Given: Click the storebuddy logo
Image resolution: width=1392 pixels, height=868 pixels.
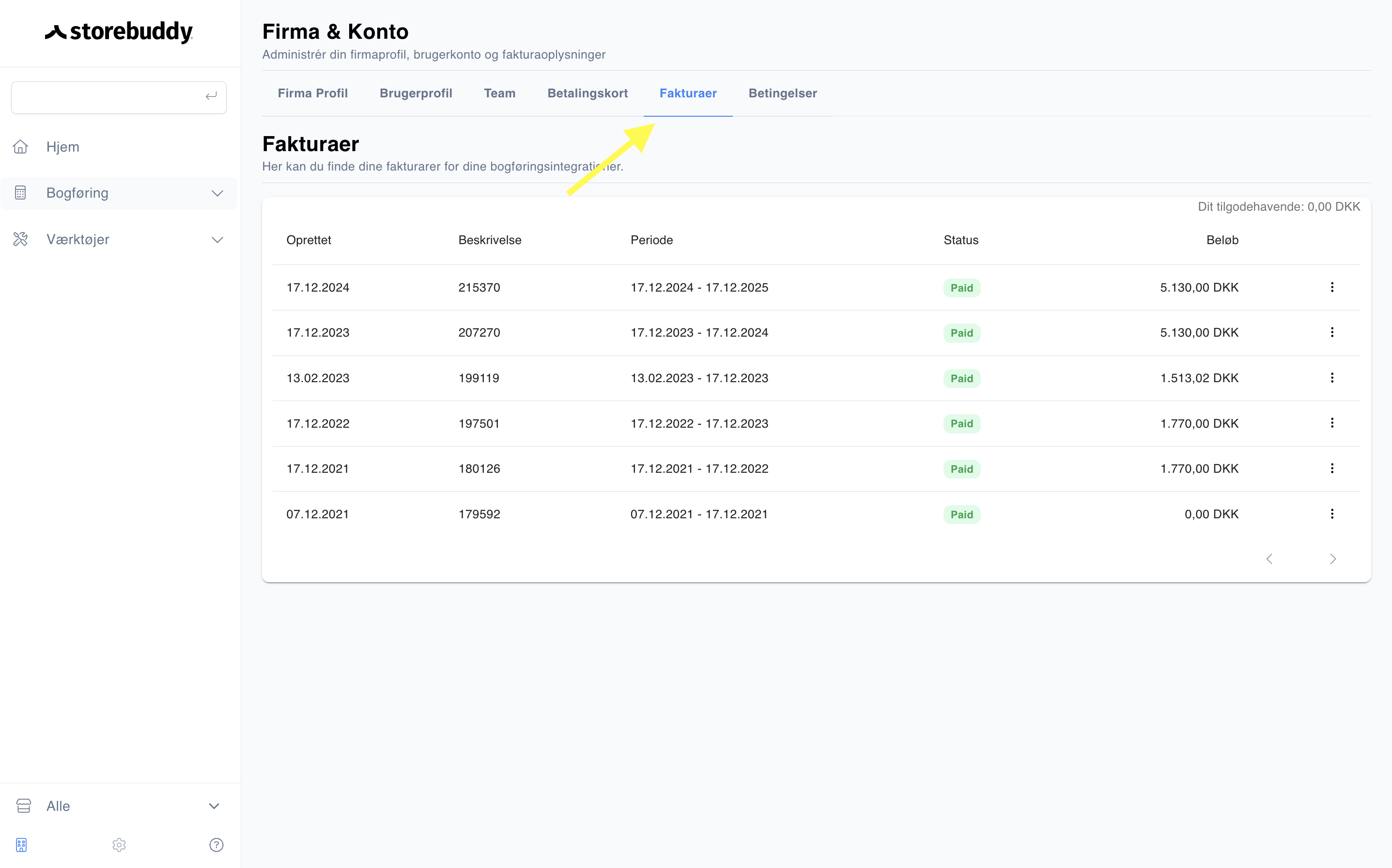Looking at the screenshot, I should point(119,31).
